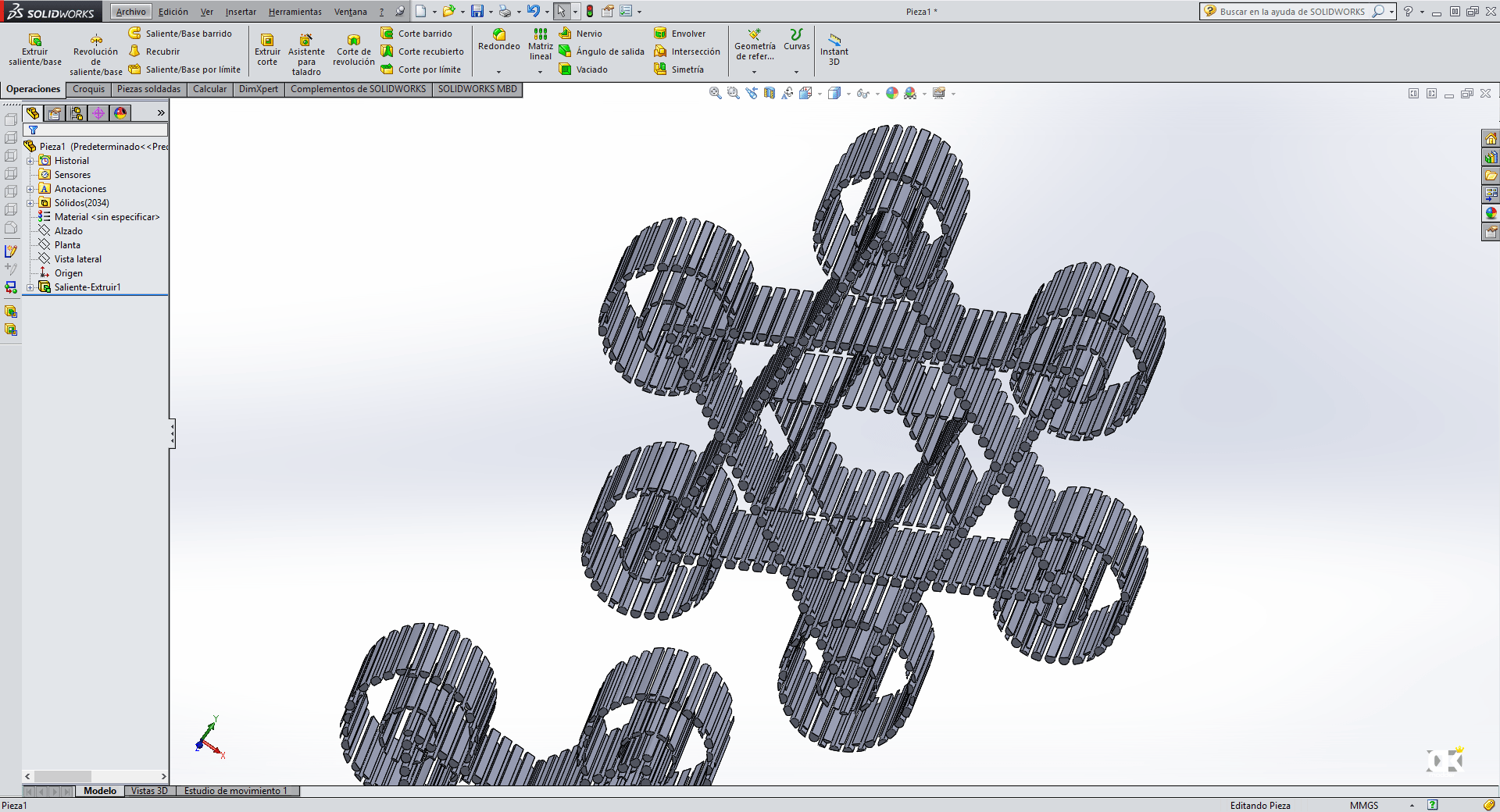Switch to the Calcular tab
Viewport: 1500px width, 812px height.
tap(209, 89)
